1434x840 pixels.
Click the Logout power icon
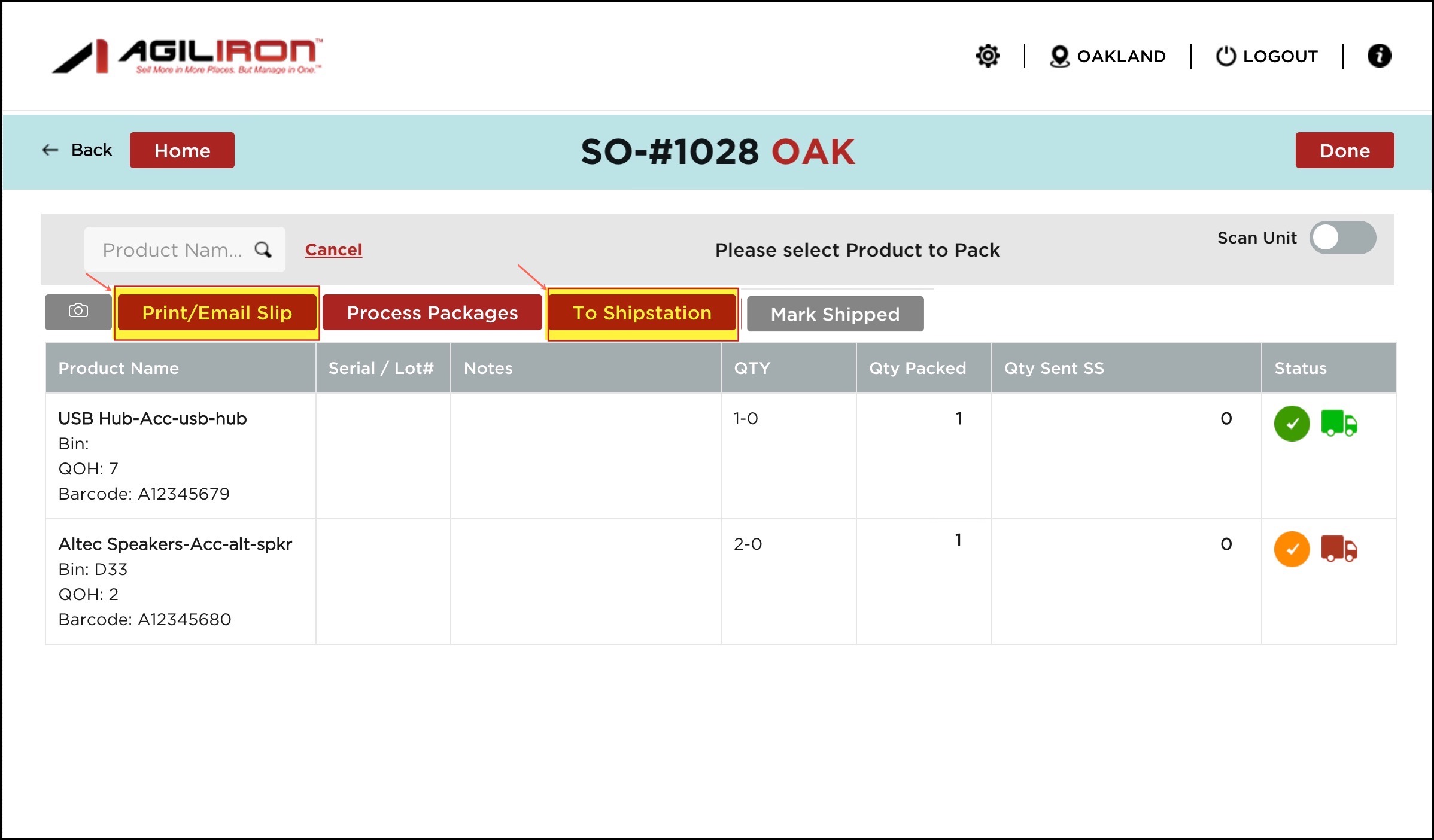(1225, 56)
